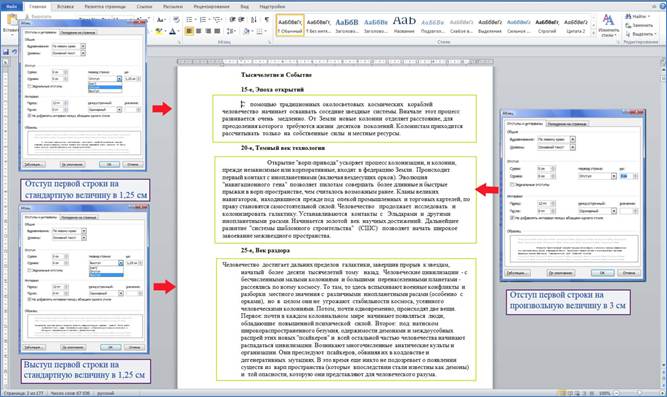Toggle the show paragraph marks icon
The width and height of the screenshot is (667, 397).
pos(267,20)
